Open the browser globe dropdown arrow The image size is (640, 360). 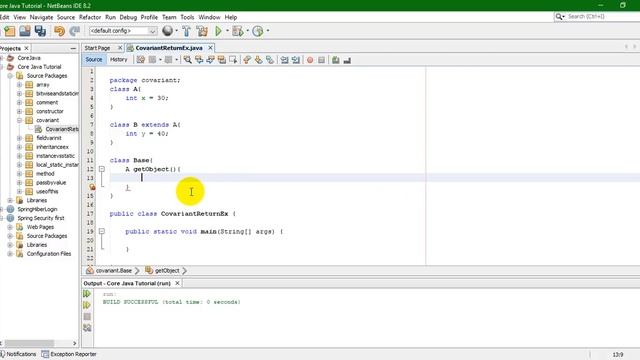[176, 31]
